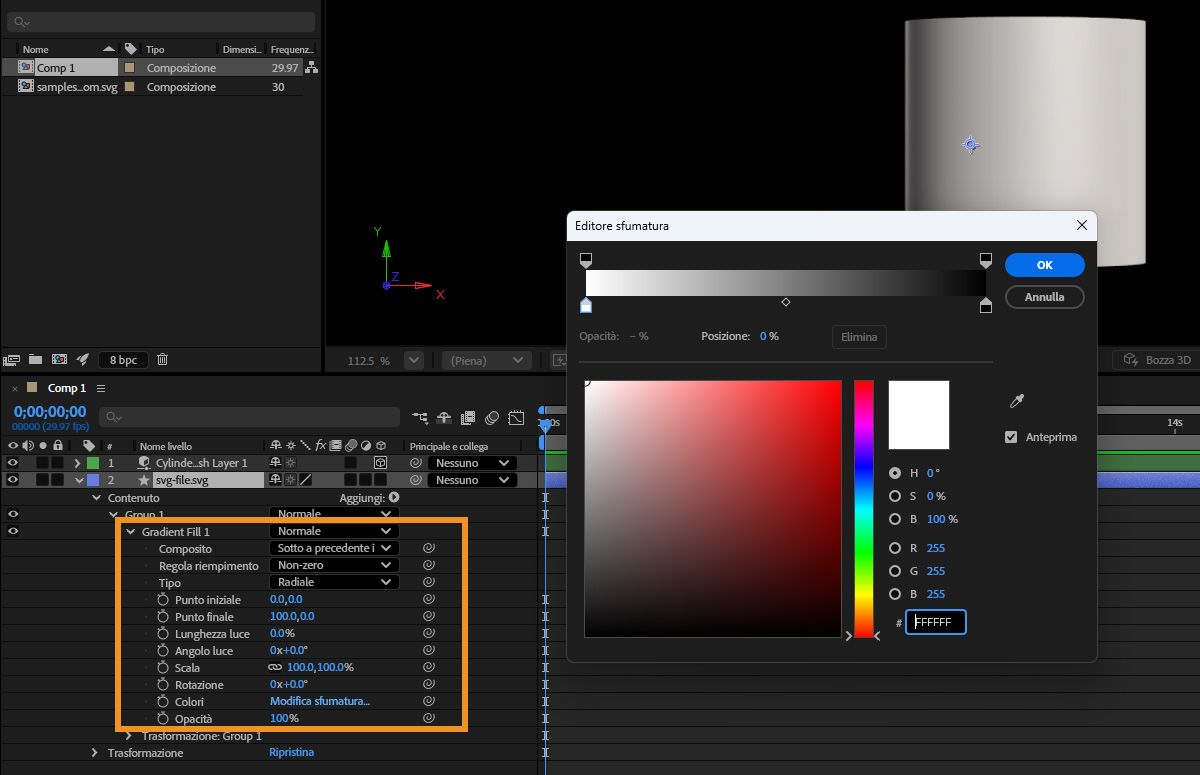The image size is (1200, 775).
Task: Collapse the Gradient Fill 1 group
Action: pyautogui.click(x=130, y=531)
